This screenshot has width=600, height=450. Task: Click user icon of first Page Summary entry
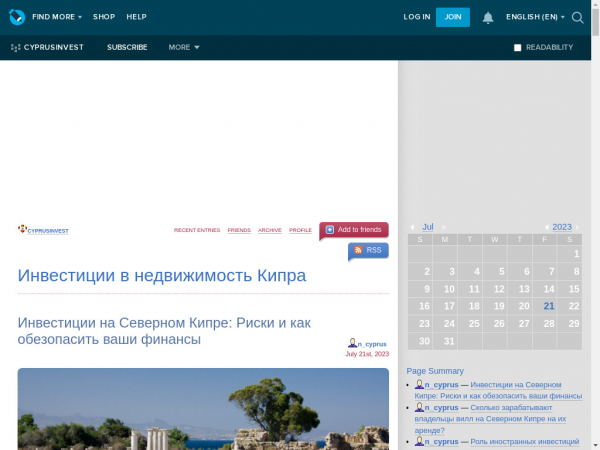(419, 384)
